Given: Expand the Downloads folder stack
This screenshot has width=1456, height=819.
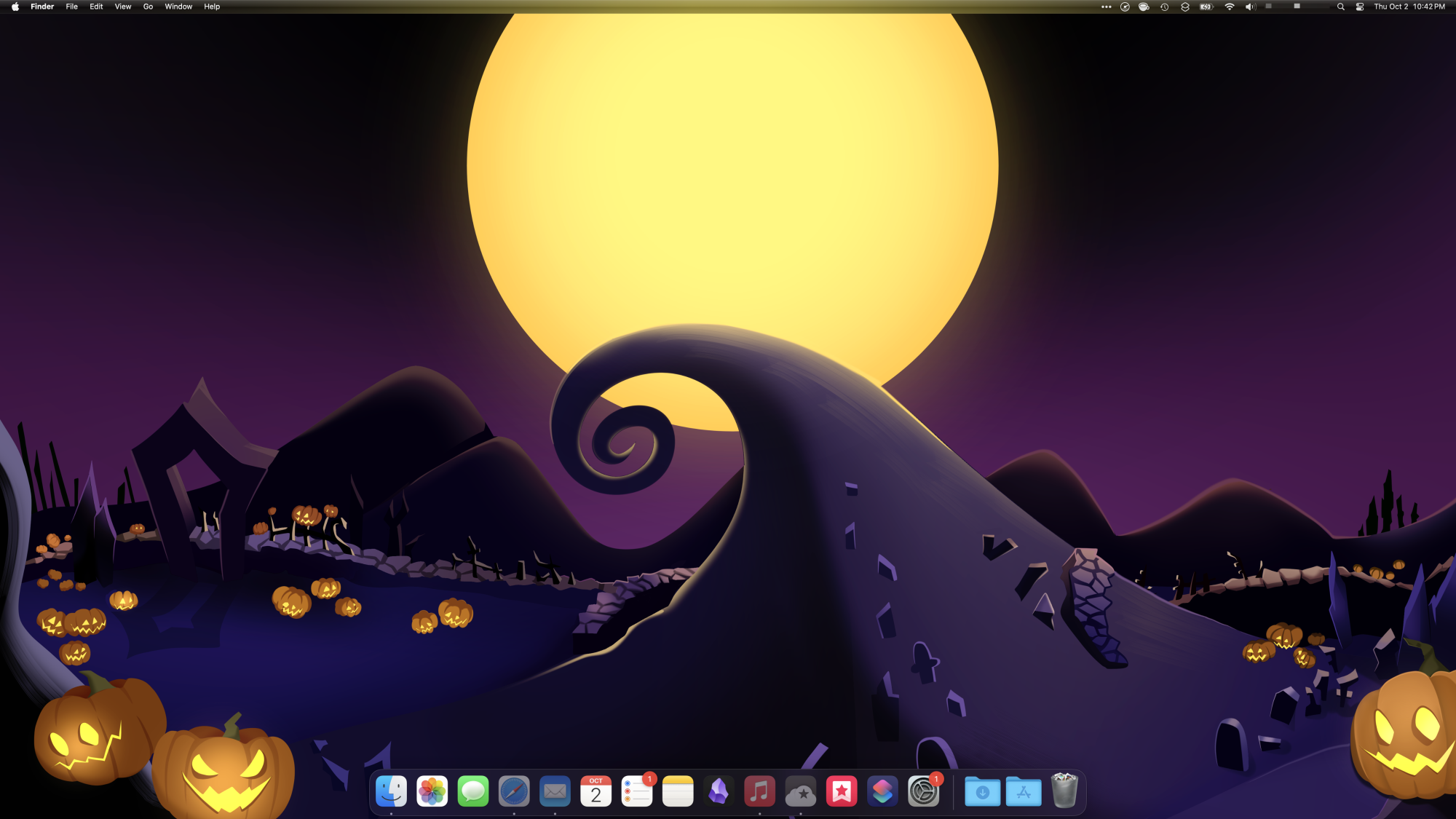Looking at the screenshot, I should click(982, 791).
